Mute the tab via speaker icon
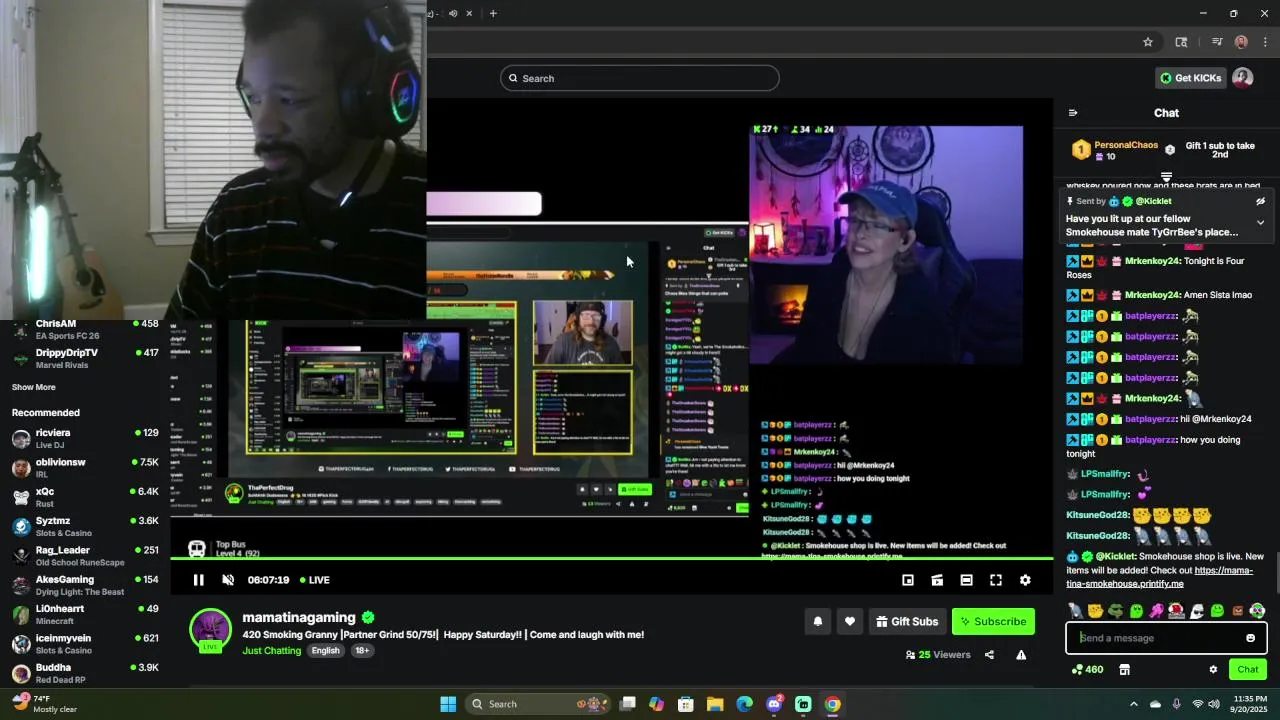1280x720 pixels. pyautogui.click(x=453, y=13)
